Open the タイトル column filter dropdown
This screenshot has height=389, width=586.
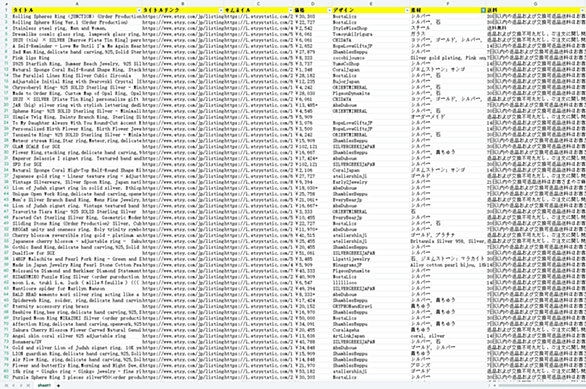point(139,10)
